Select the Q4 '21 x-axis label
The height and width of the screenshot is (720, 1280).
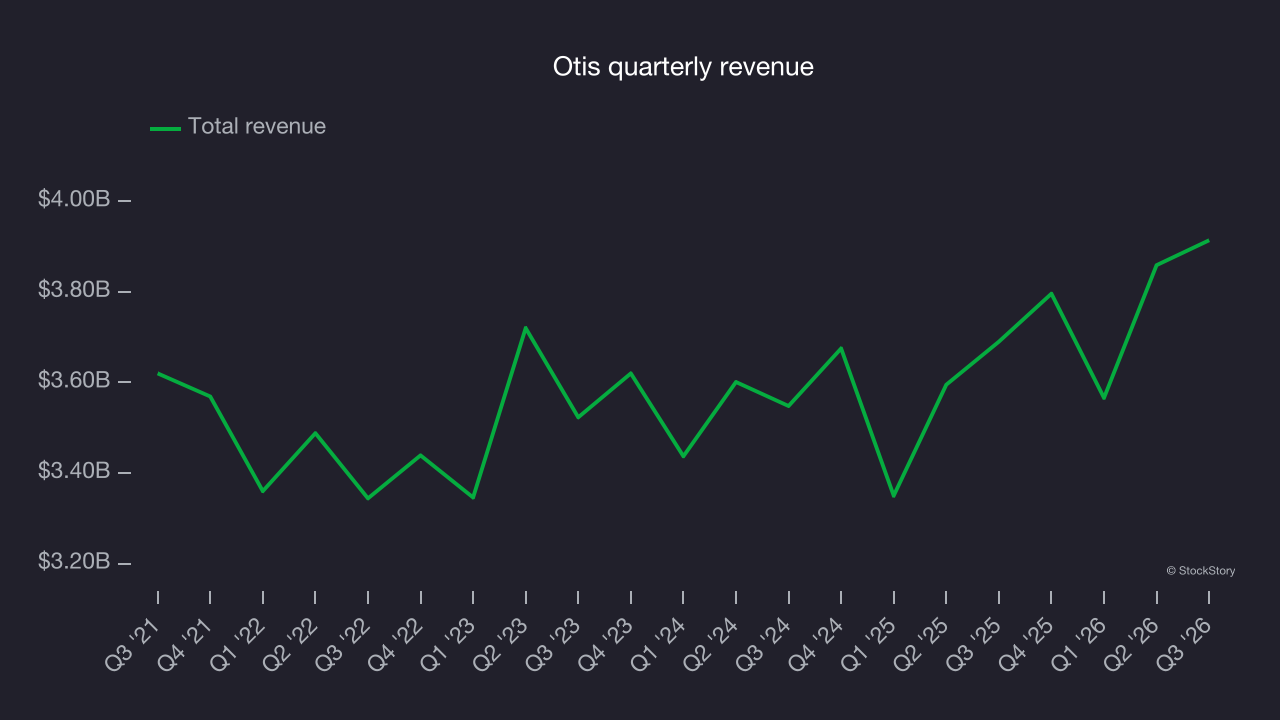pyautogui.click(x=185, y=643)
